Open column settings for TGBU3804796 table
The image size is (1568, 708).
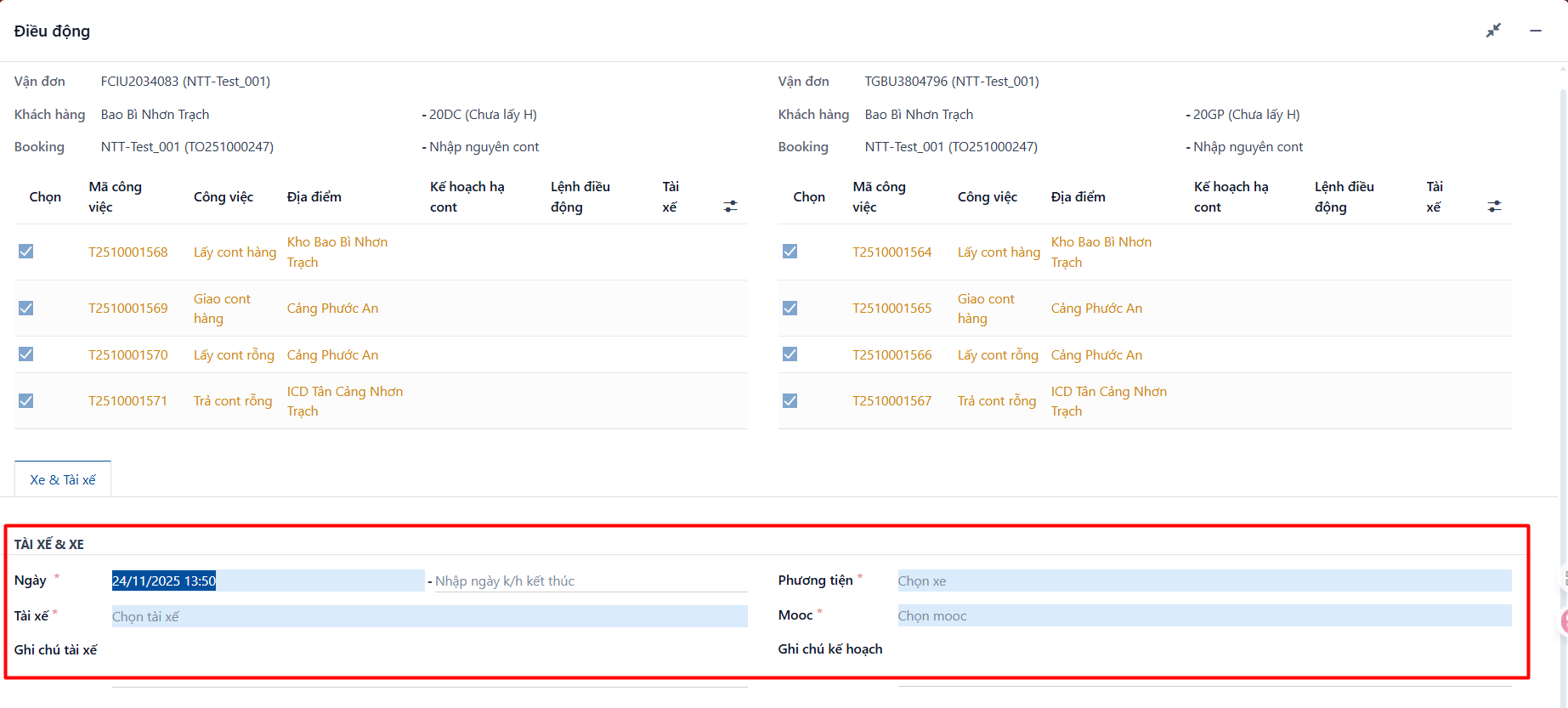tap(1494, 207)
